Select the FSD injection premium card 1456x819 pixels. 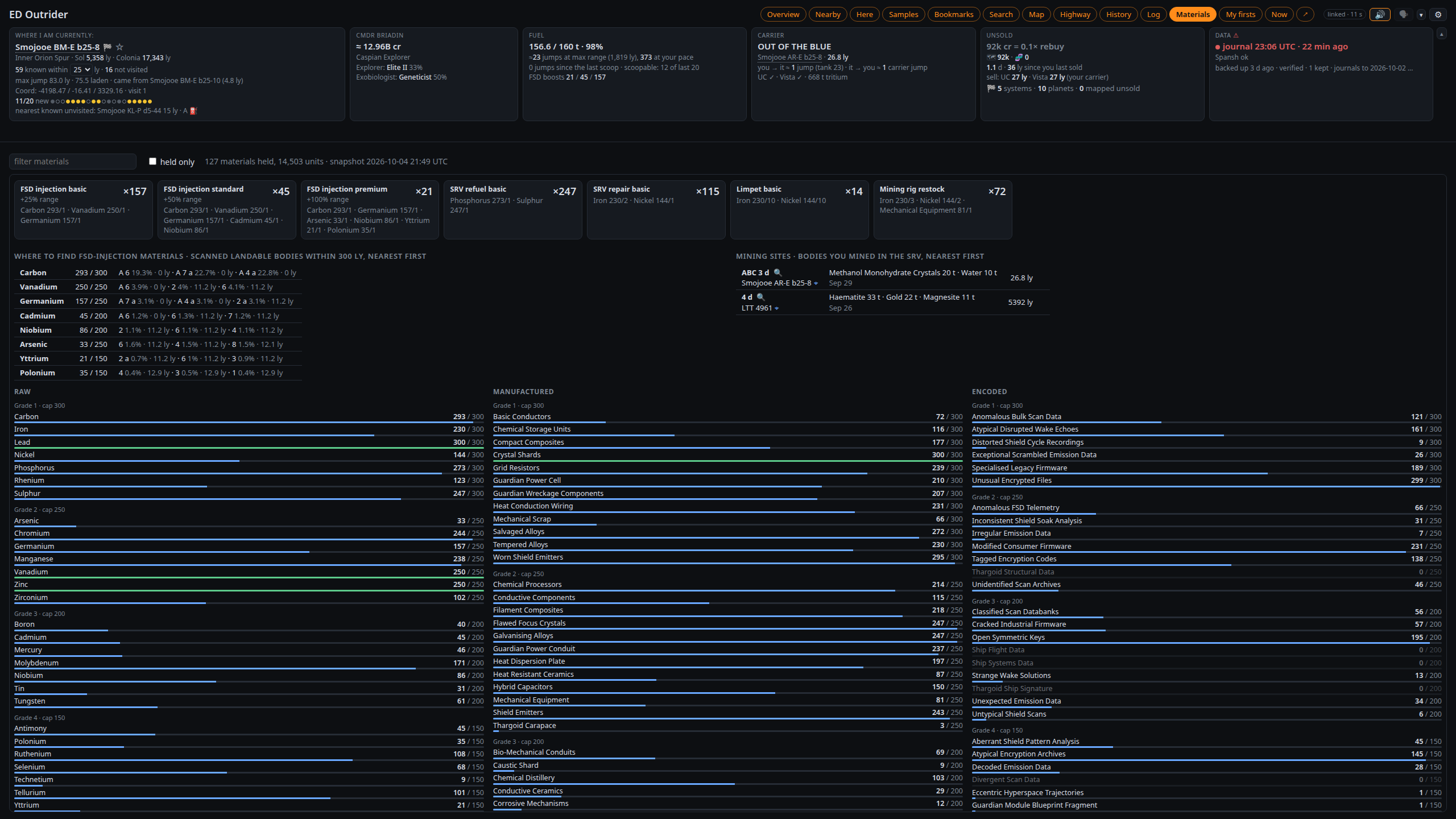(370, 210)
